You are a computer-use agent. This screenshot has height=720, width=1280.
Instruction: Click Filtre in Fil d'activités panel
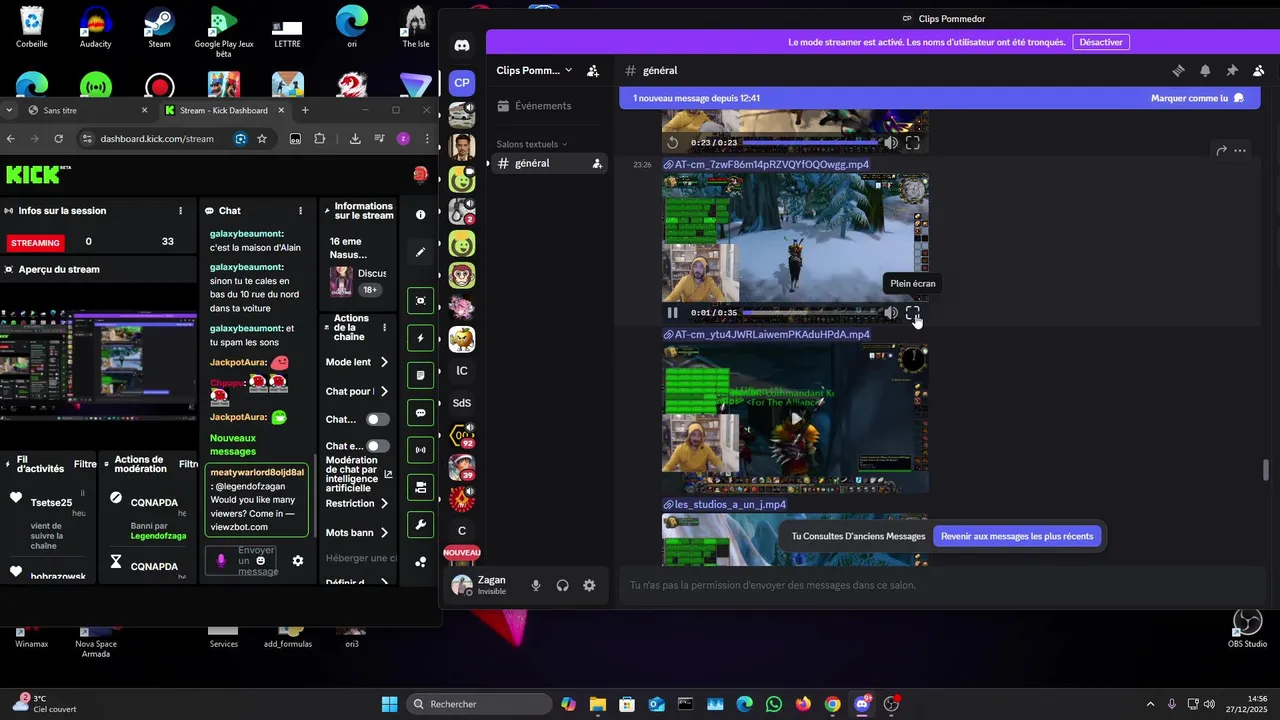(85, 464)
